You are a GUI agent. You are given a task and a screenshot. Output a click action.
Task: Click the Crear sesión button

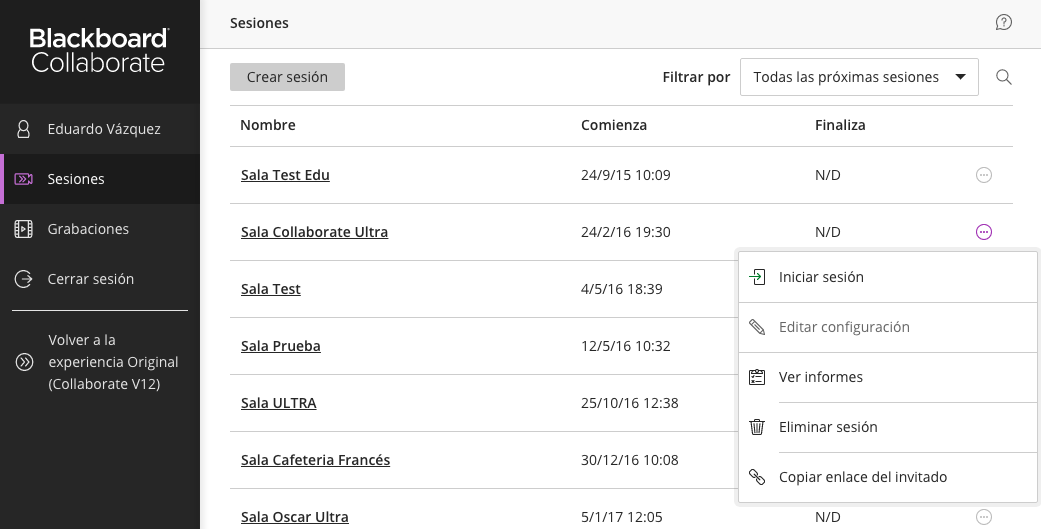click(x=287, y=77)
